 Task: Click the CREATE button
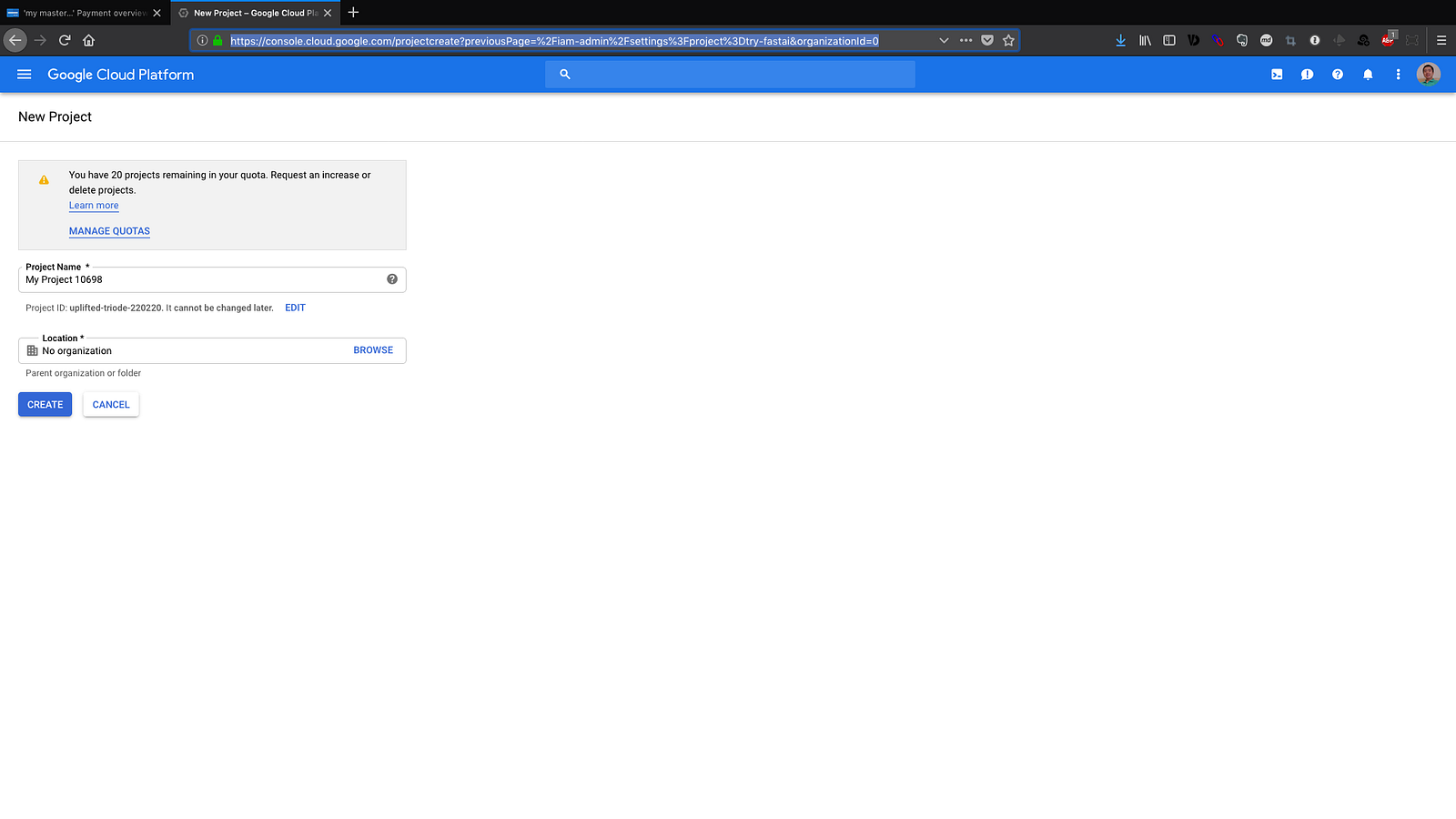[45, 405]
